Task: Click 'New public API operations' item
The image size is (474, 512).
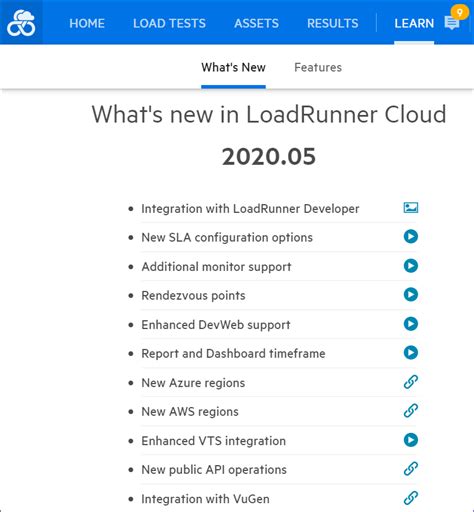Action: click(x=214, y=470)
